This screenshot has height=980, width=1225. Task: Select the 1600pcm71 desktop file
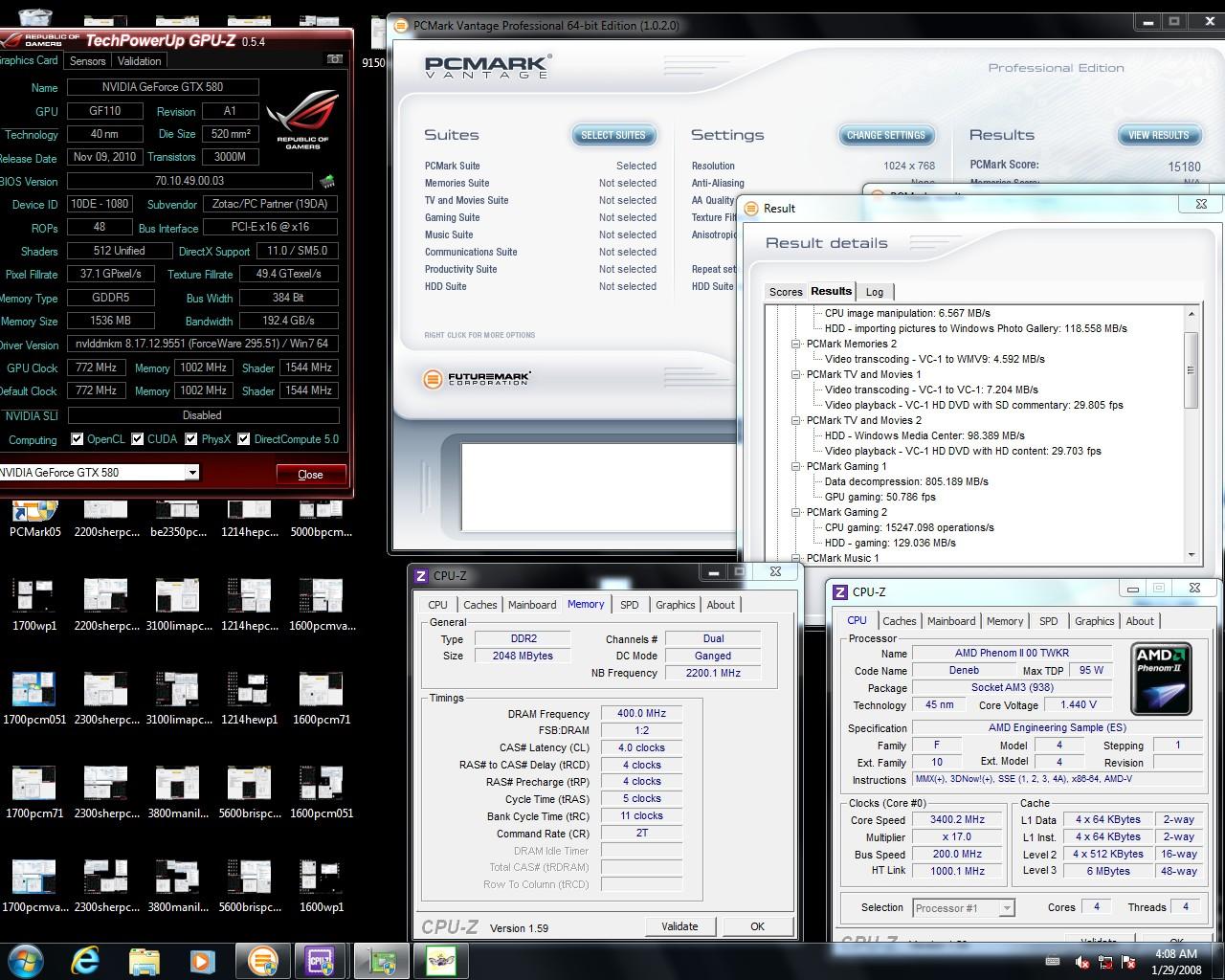322,698
